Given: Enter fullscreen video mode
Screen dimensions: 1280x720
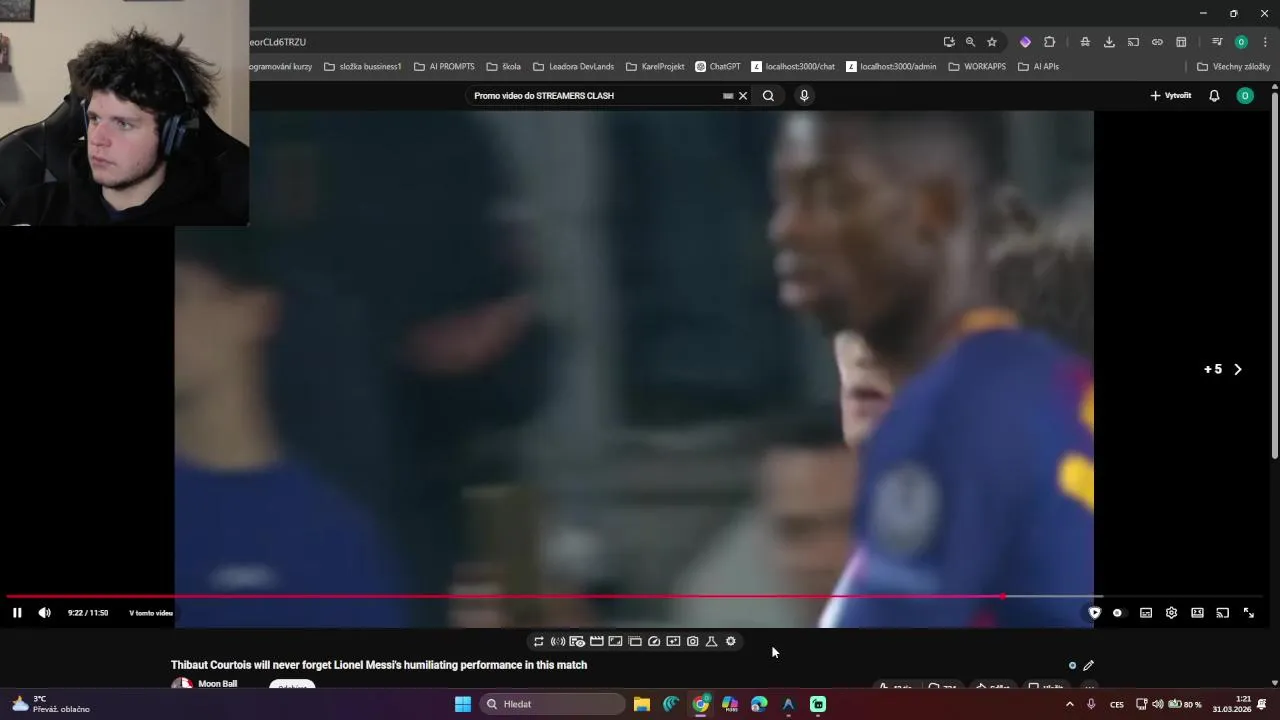Looking at the screenshot, I should click(1249, 613).
